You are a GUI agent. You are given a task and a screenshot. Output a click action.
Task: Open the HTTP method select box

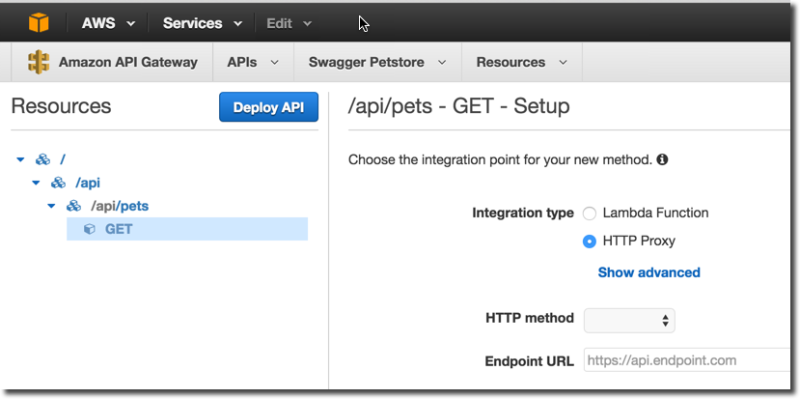(x=629, y=320)
